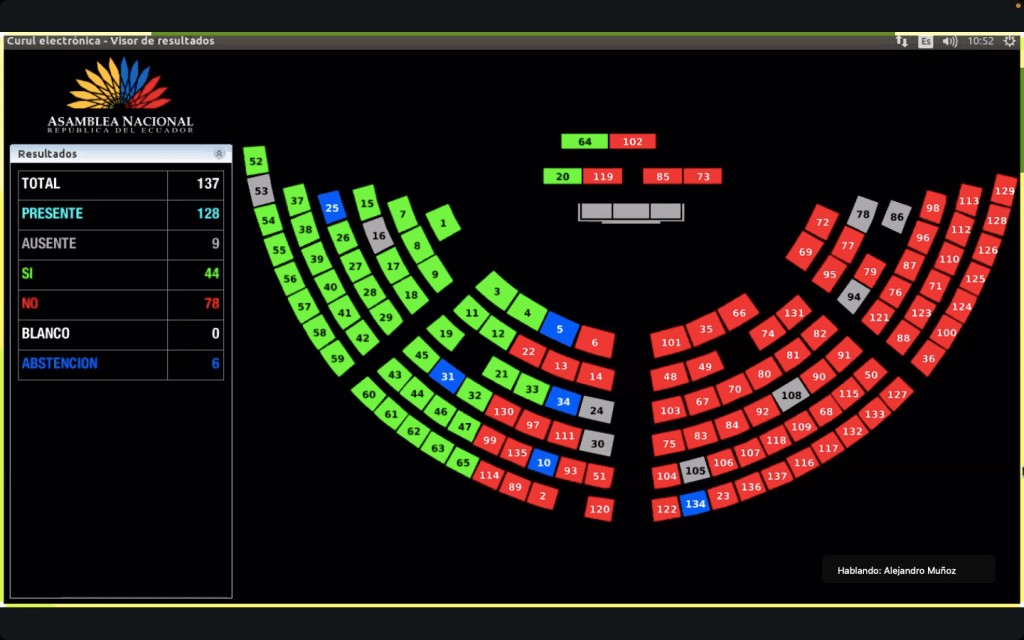Click green presidium seat 64

584,142
